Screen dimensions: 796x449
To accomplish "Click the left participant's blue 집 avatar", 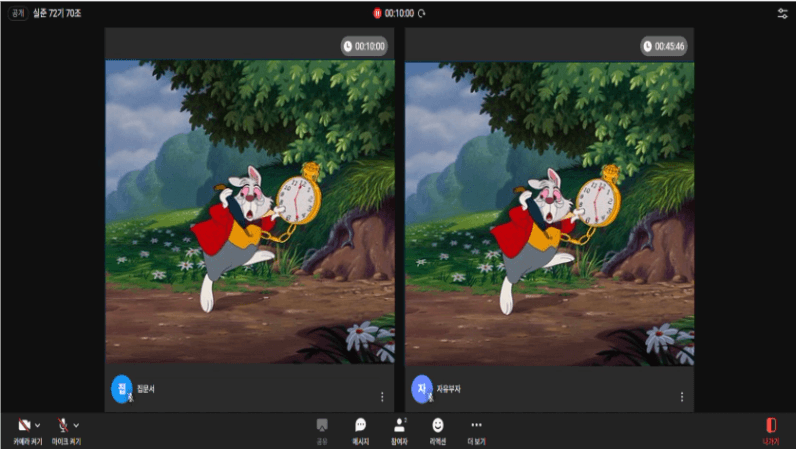I will tap(122, 389).
